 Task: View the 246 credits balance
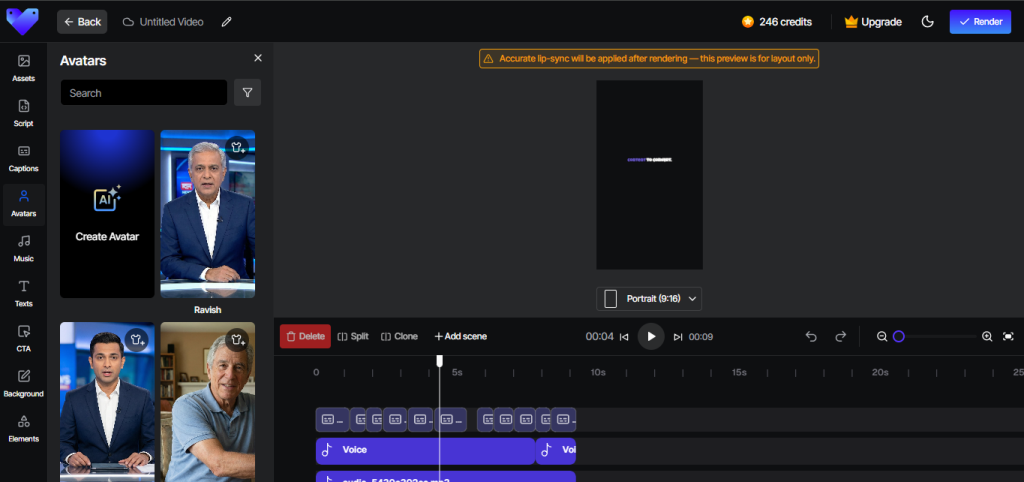pos(777,22)
